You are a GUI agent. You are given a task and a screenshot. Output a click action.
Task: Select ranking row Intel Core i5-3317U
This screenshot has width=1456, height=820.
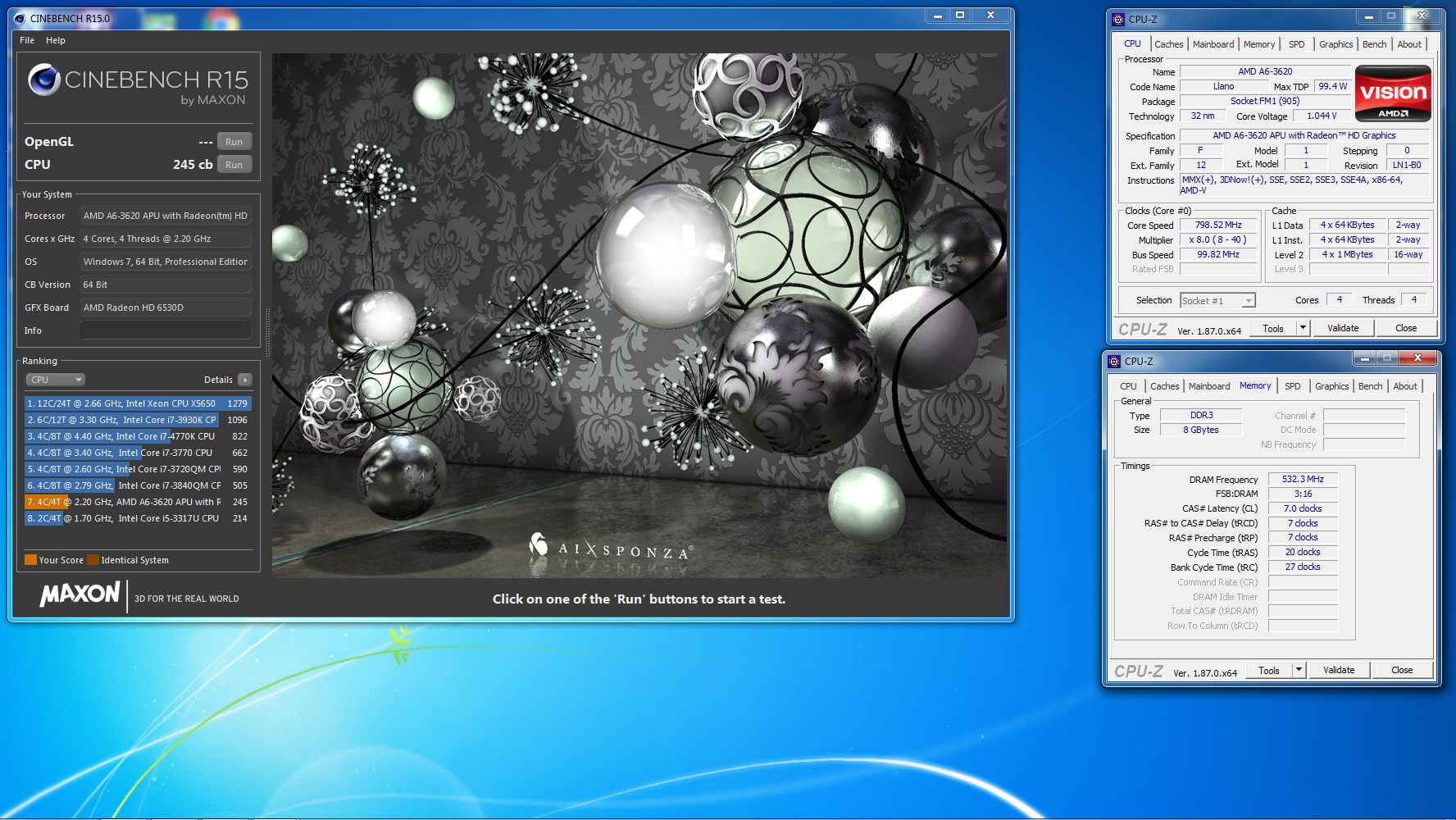tap(138, 518)
